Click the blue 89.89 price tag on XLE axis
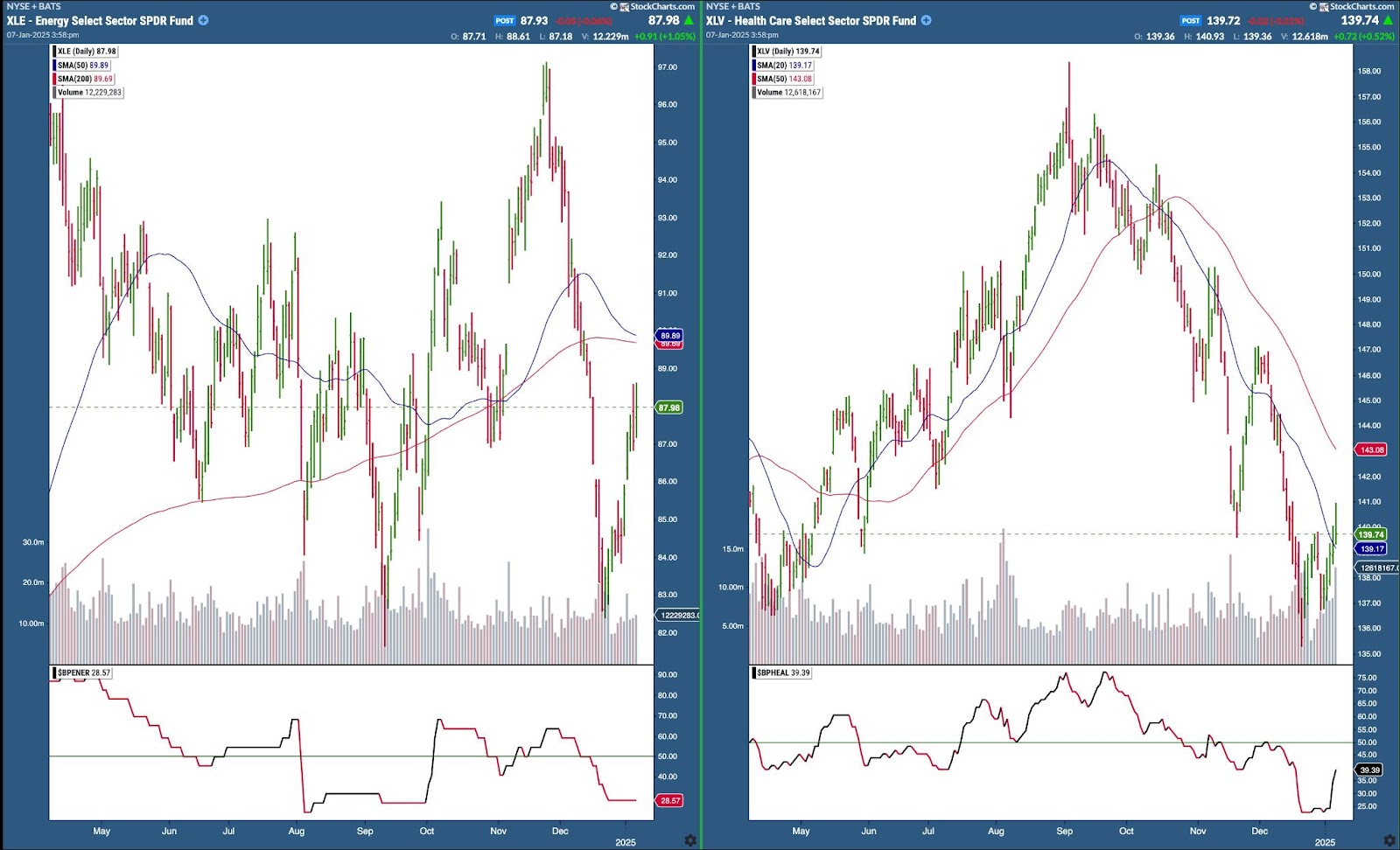The height and width of the screenshot is (850, 1400). pos(669,335)
